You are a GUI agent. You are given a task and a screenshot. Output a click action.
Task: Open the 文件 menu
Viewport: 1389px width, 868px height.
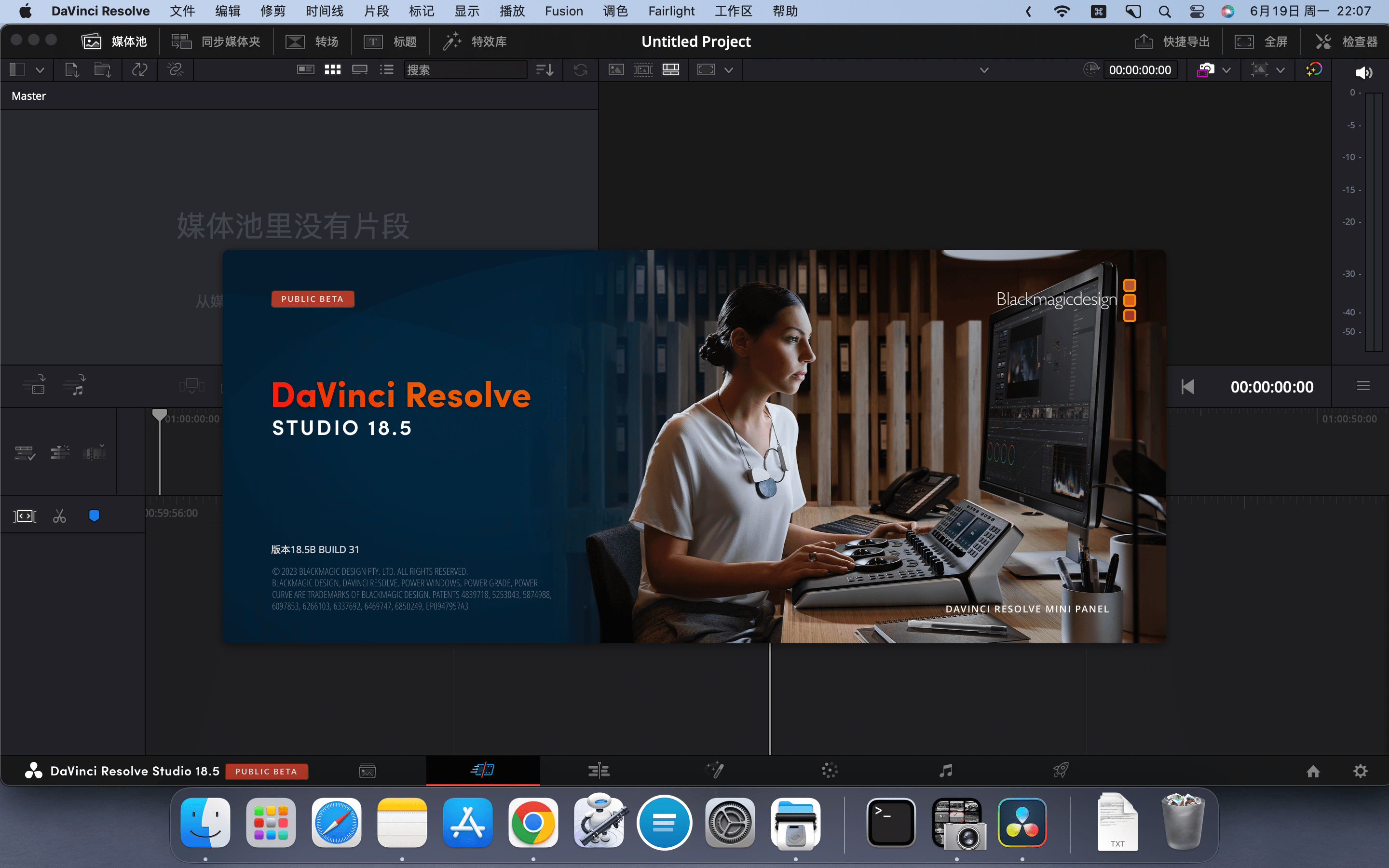[x=182, y=11]
